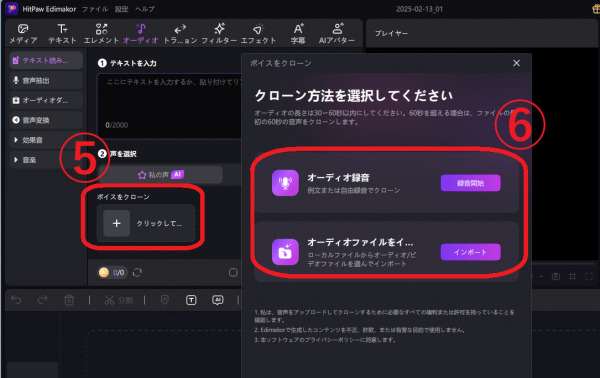The image size is (600, 378).
Task: Click the AI caption icon in timeline toolbar
Action: click(218, 300)
